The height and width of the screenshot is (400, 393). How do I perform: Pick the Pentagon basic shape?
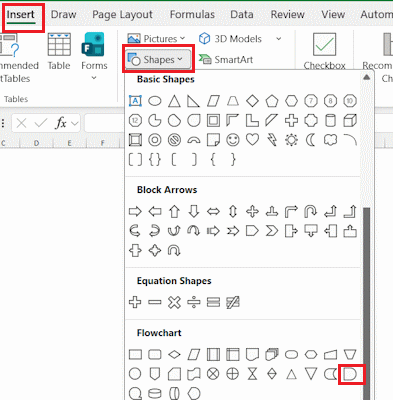pos(272,101)
